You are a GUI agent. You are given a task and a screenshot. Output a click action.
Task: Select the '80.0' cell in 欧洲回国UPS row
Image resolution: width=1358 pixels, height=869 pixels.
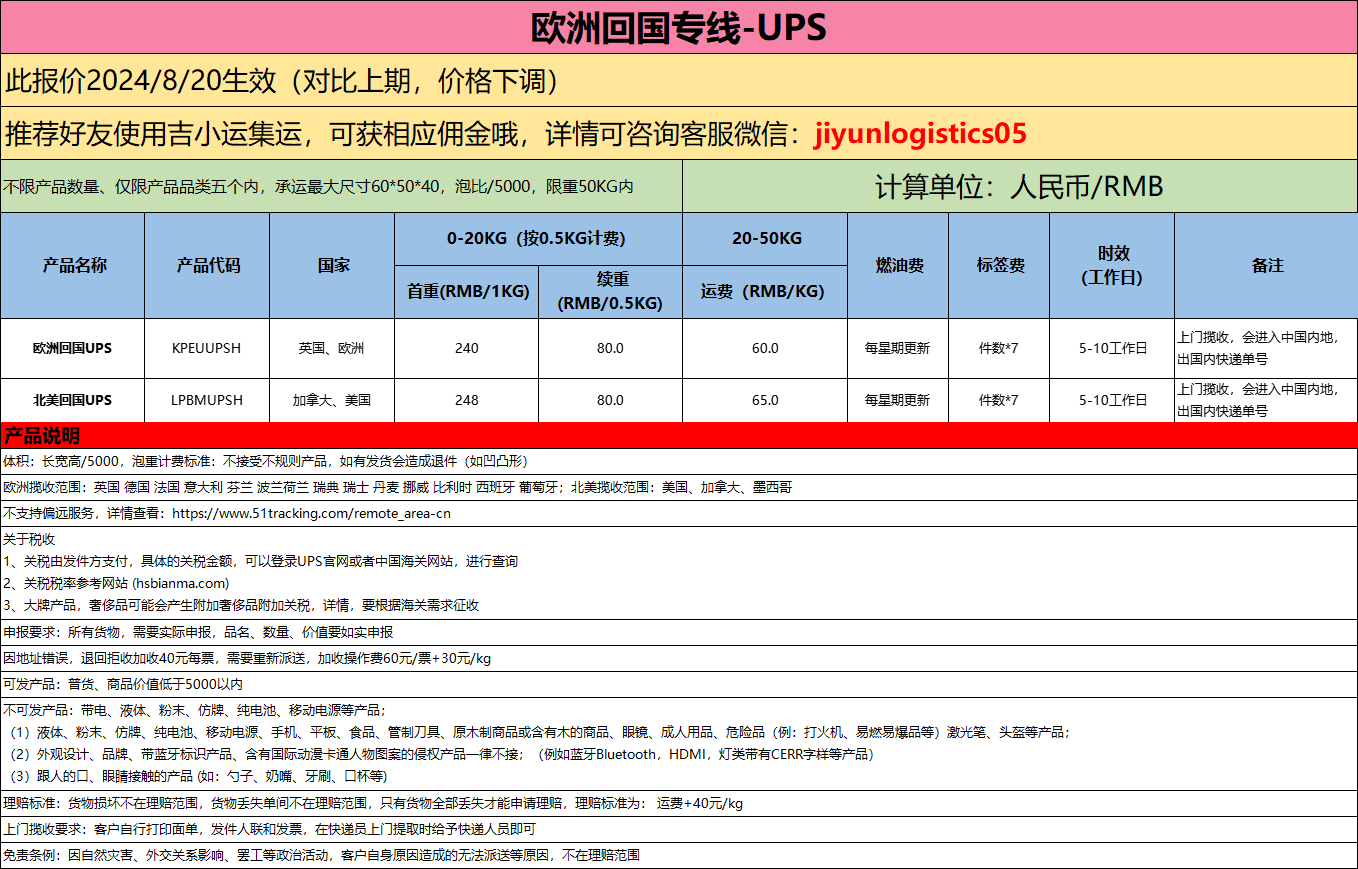pos(610,349)
